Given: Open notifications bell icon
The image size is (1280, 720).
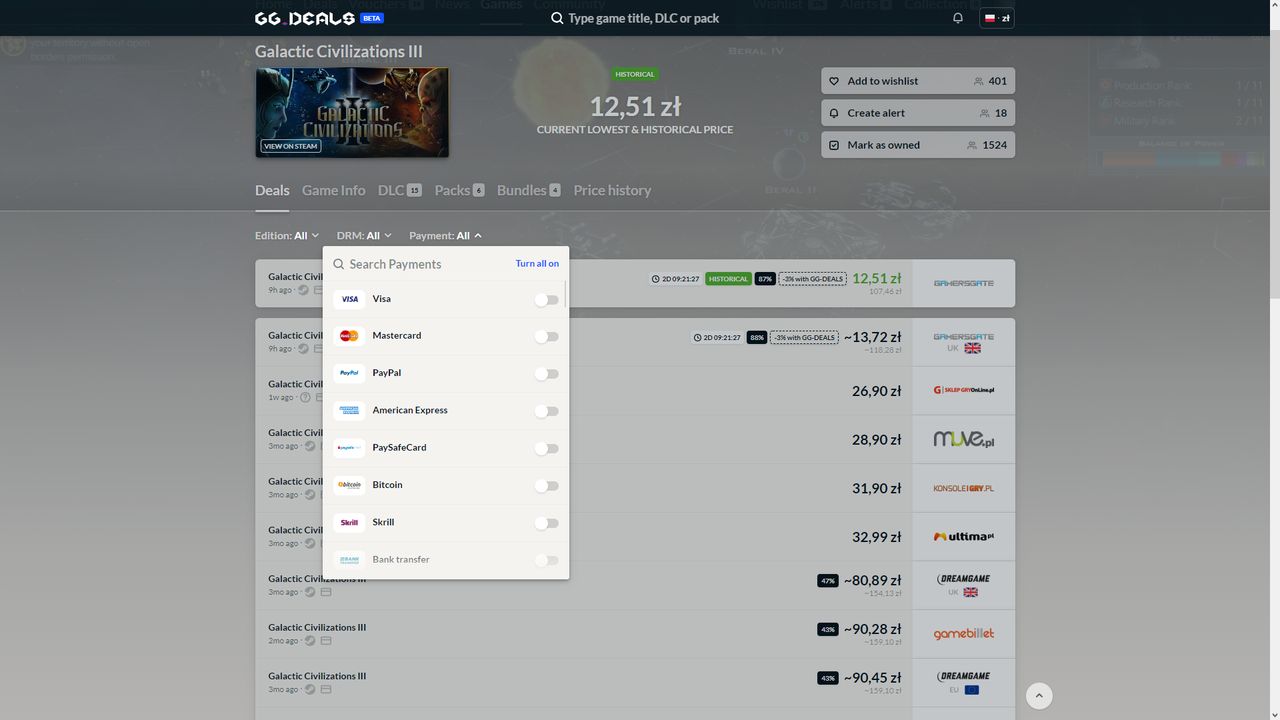Looking at the screenshot, I should click(958, 18).
